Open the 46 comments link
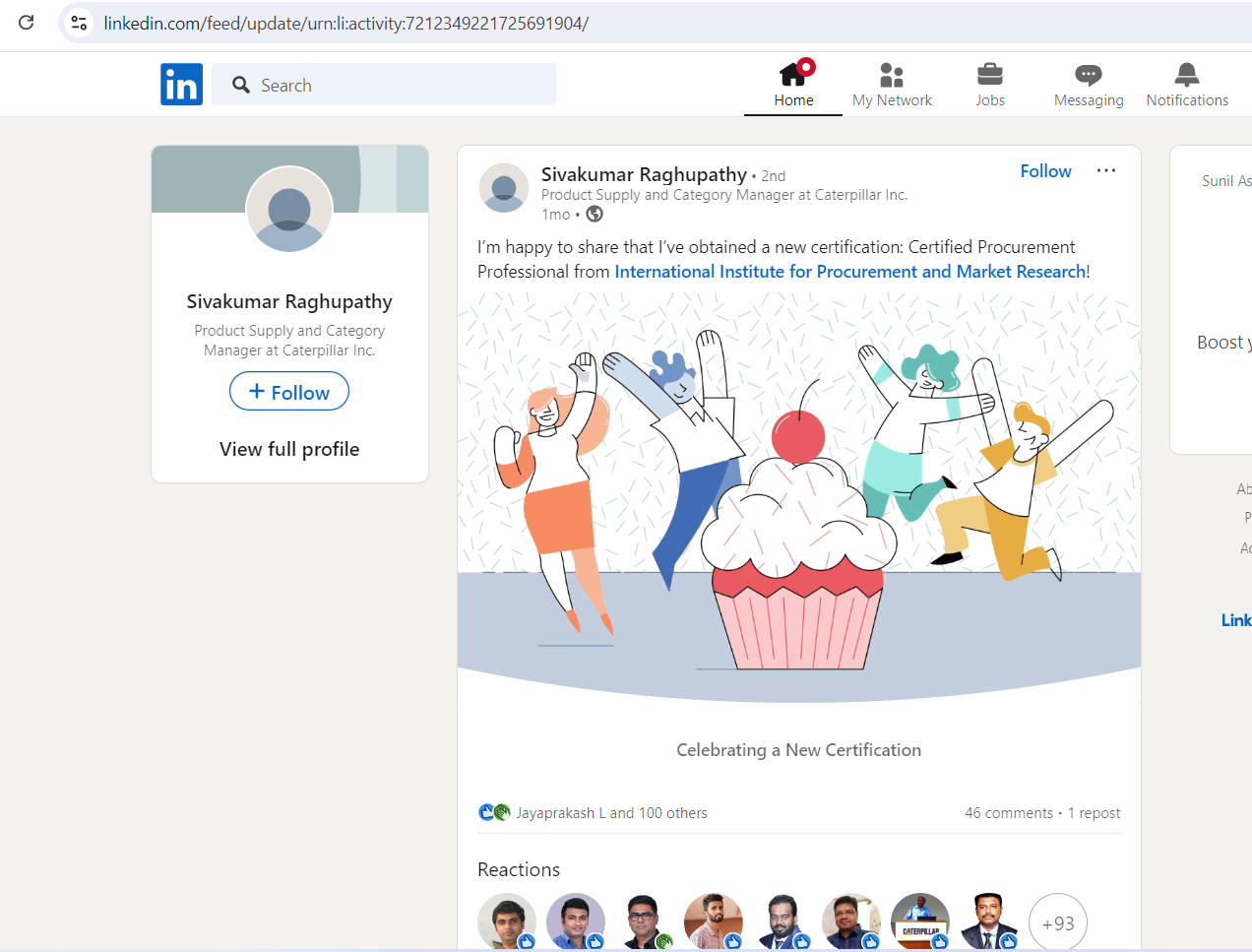This screenshot has width=1252, height=952. pyautogui.click(x=1009, y=813)
